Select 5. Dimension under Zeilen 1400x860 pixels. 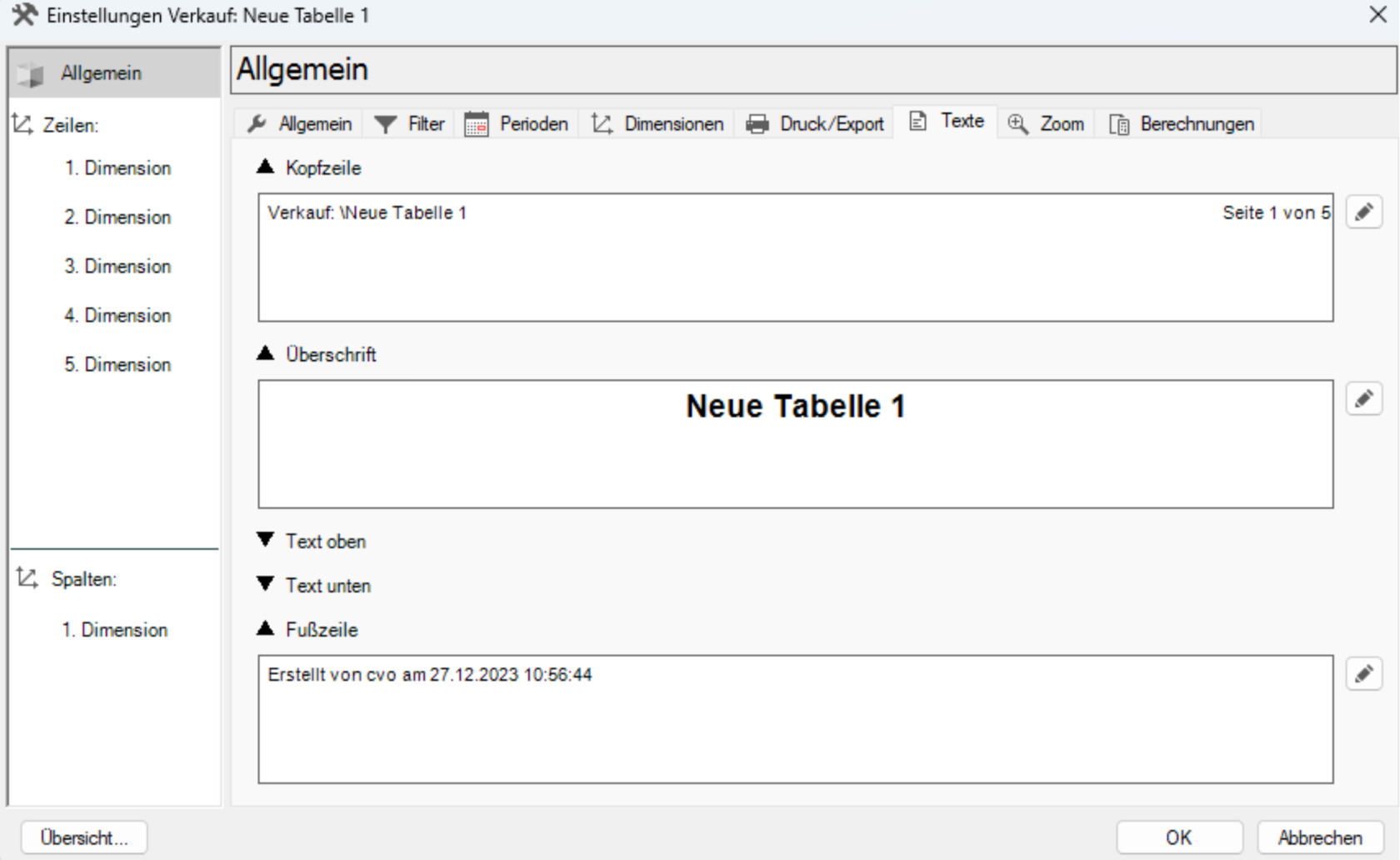(117, 364)
